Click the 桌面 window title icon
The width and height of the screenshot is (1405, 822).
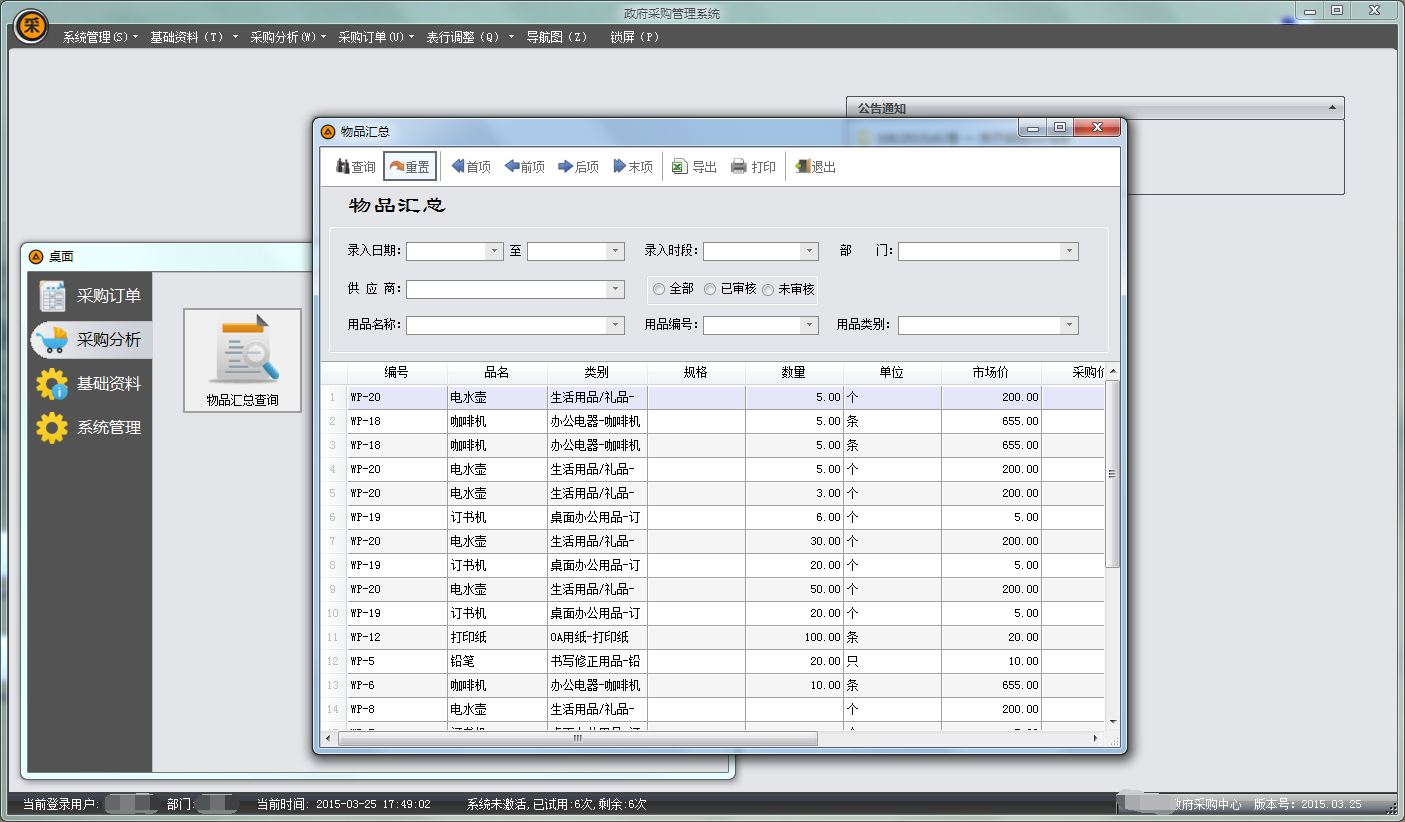pos(36,256)
